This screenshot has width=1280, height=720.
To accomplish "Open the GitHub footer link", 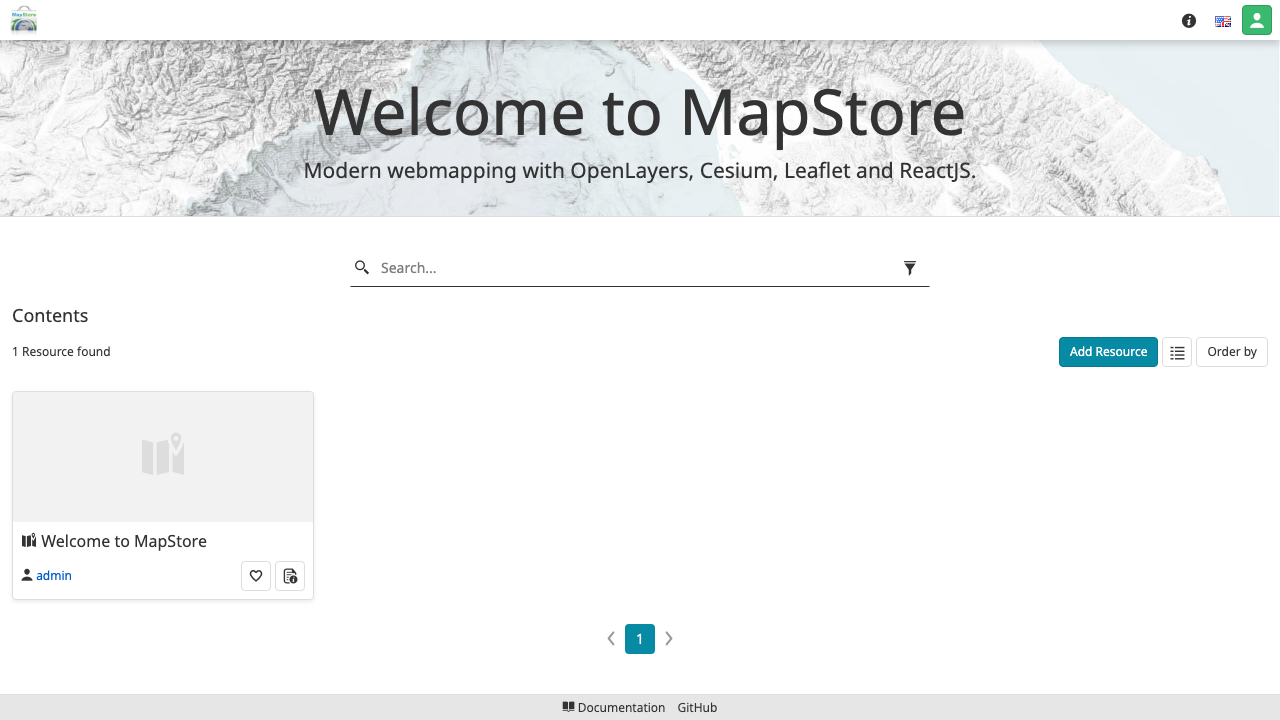I will pyautogui.click(x=697, y=708).
